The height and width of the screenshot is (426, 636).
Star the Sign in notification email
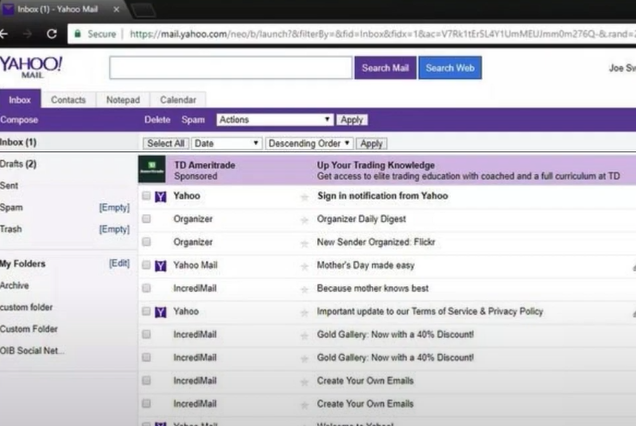pos(304,198)
